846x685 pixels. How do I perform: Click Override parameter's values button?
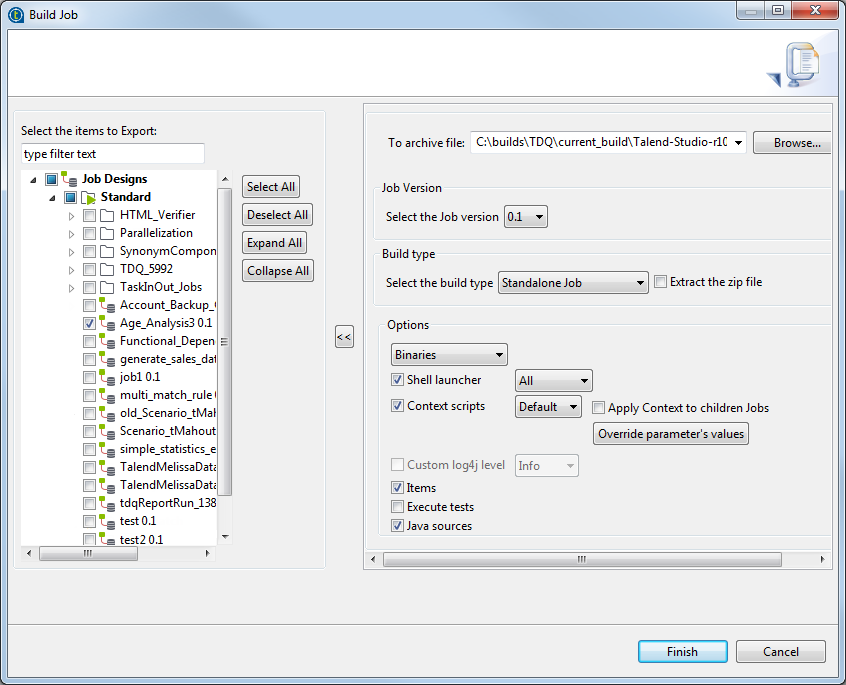[671, 434]
